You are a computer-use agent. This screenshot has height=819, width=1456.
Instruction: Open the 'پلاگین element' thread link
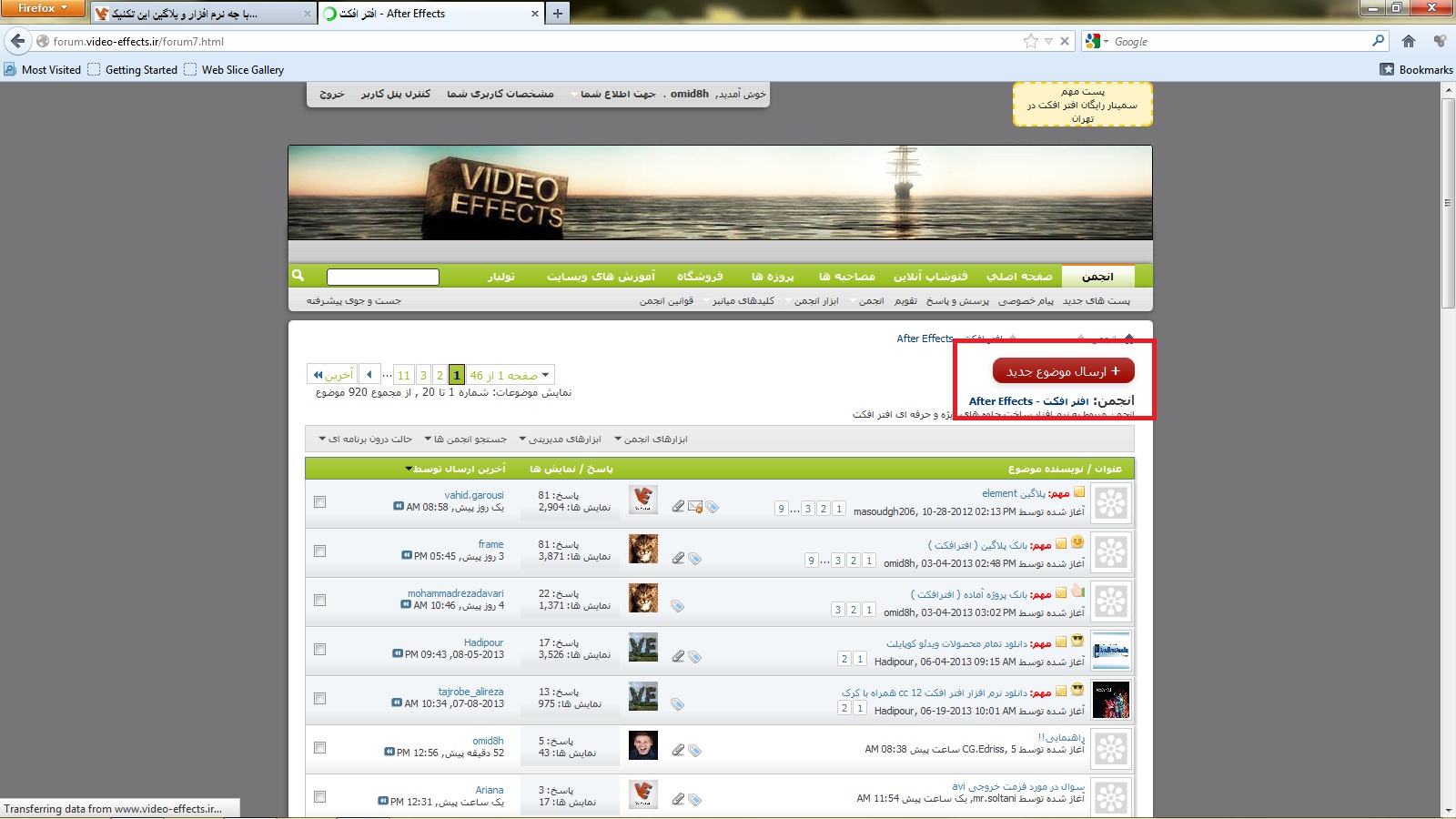tap(1013, 493)
